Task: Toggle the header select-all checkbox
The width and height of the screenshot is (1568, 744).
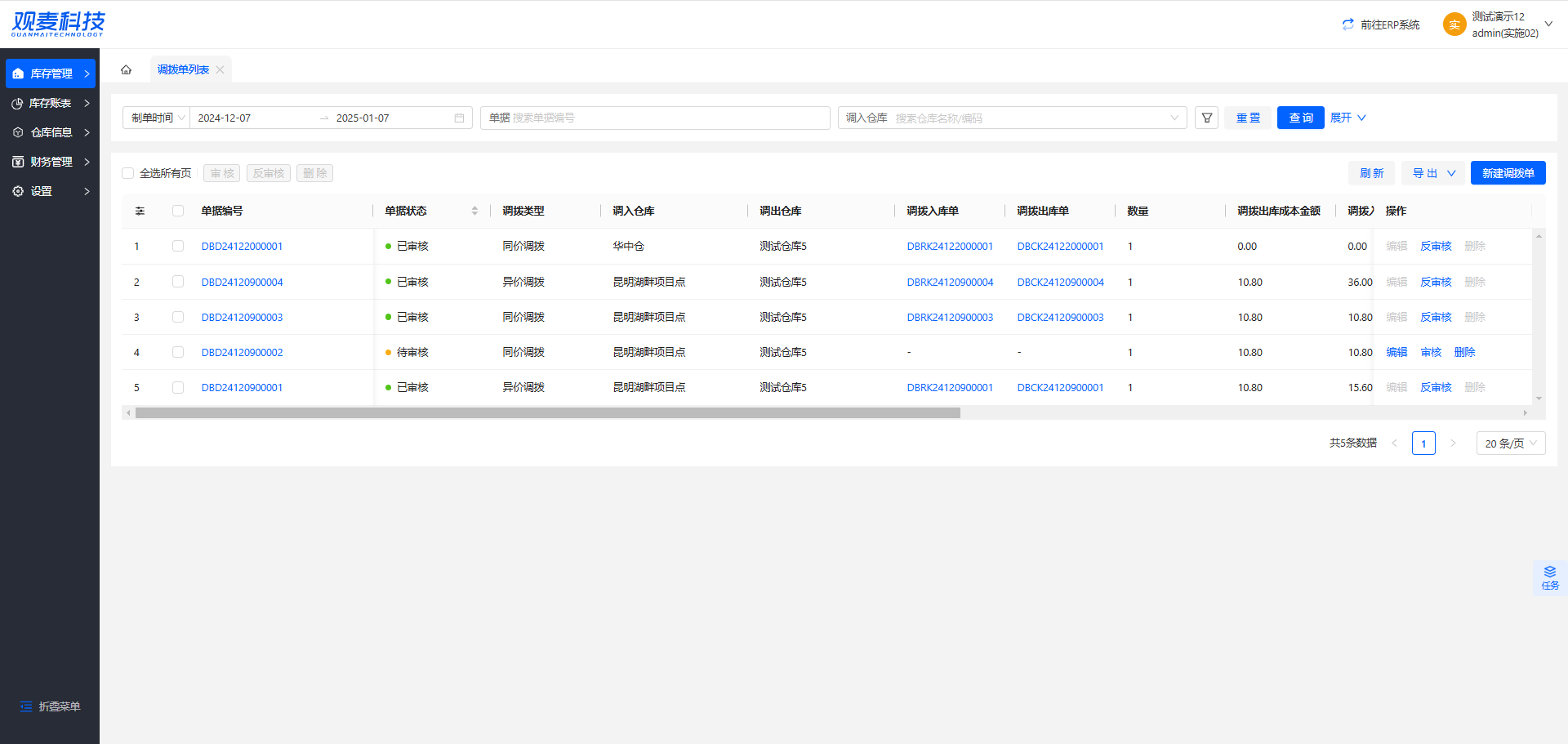Action: (x=178, y=211)
